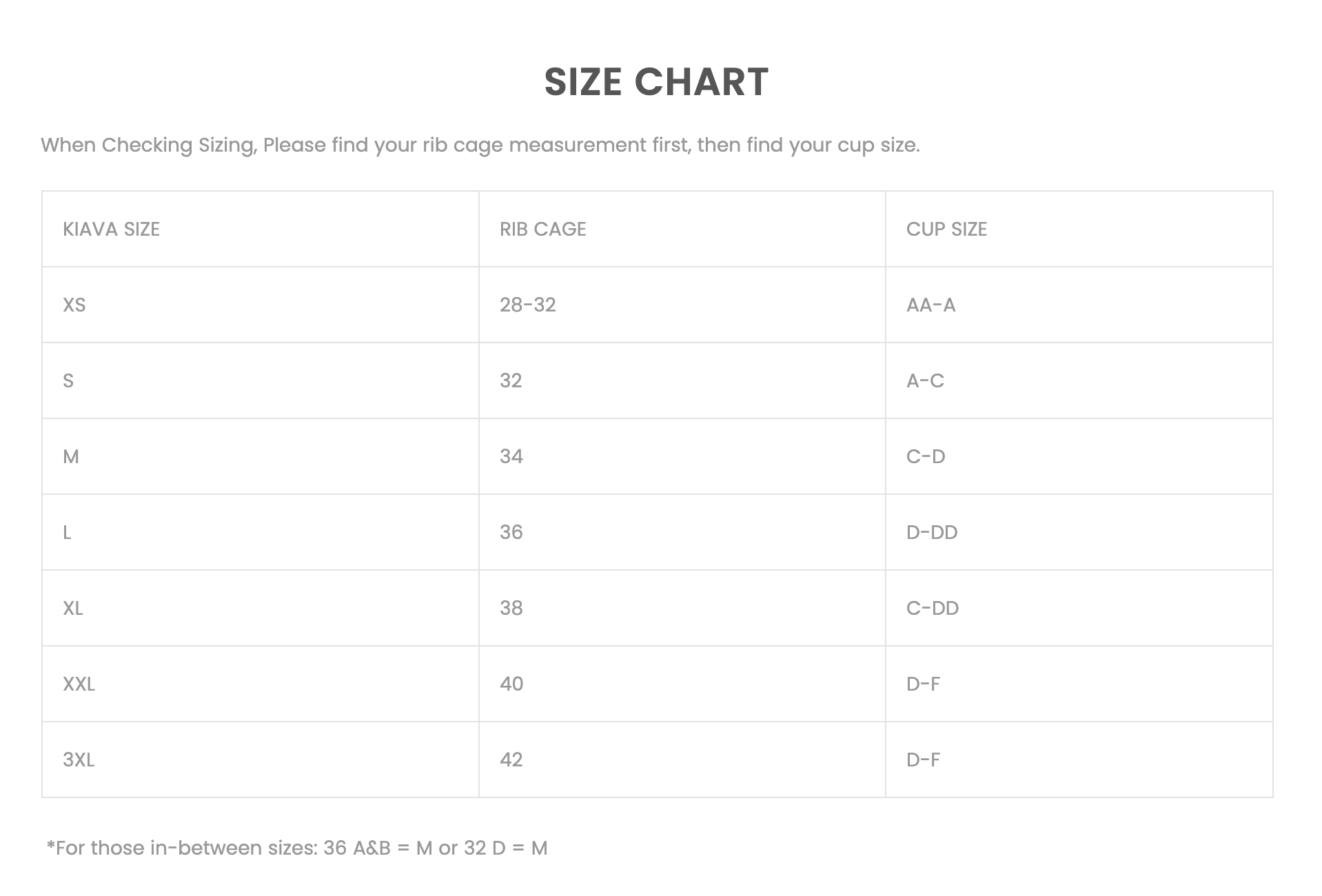Click the C-DD cup size cell
Screen dimensions: 1322x896
point(932,608)
